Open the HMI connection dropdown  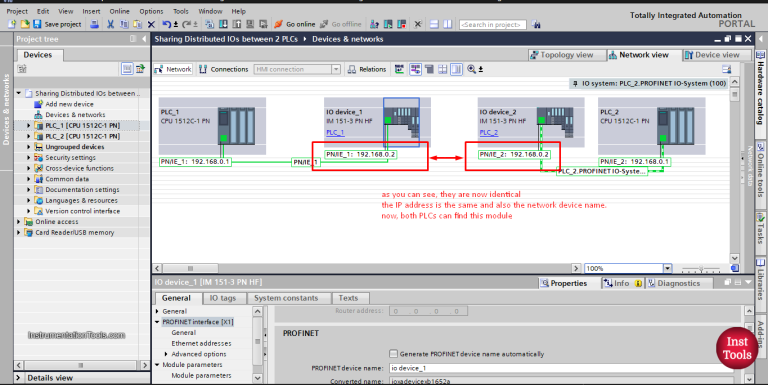tap(336, 70)
